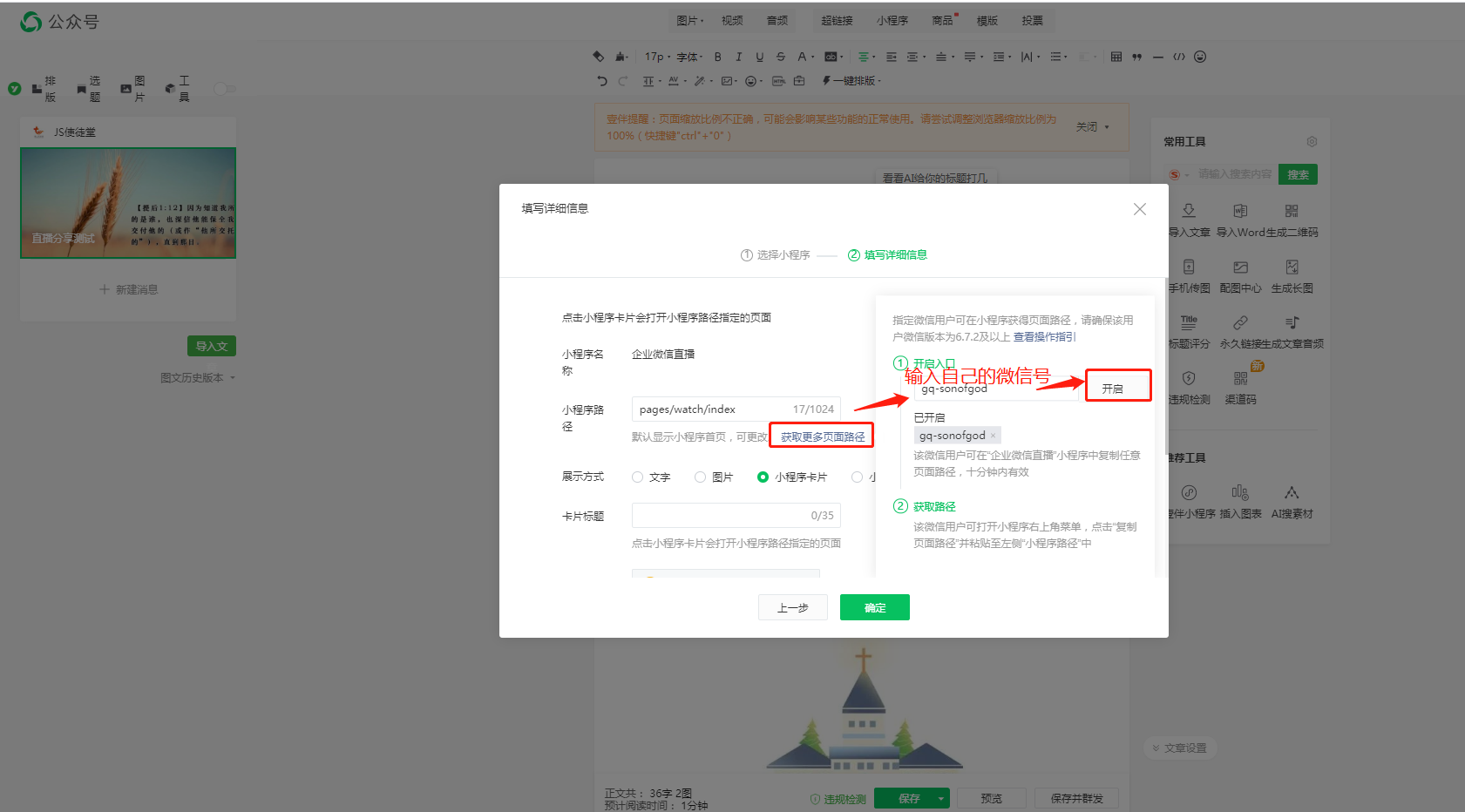Open 常用工具 settings gear icon
Screen dimensions: 1465x812
click(x=1312, y=141)
